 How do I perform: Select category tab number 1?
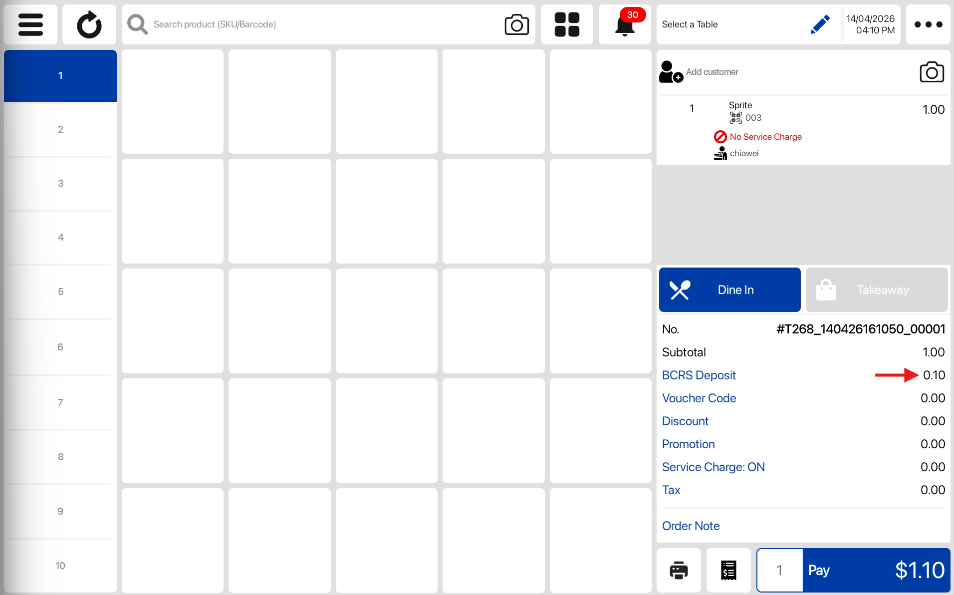click(60, 76)
